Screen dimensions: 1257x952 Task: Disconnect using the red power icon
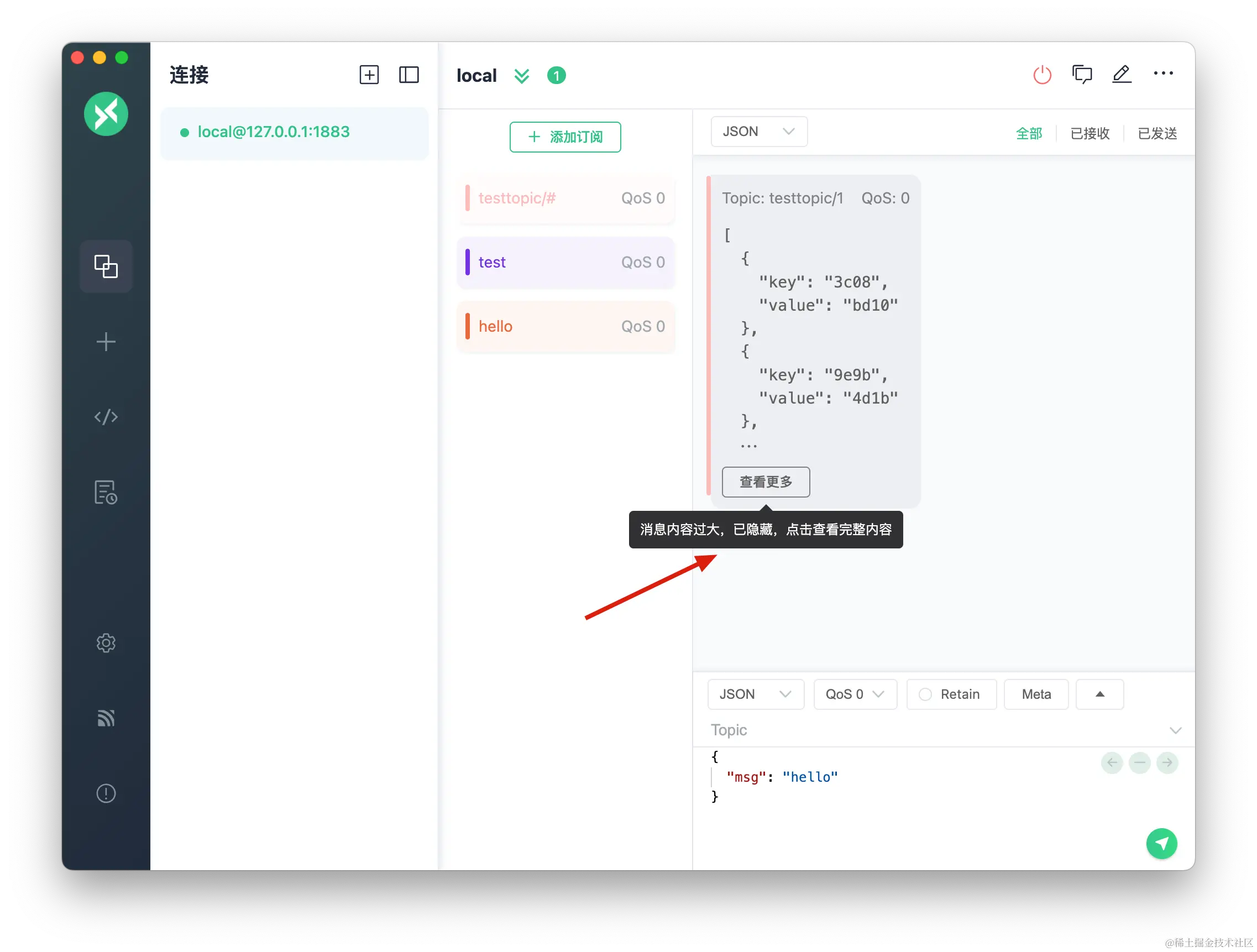click(x=1042, y=75)
